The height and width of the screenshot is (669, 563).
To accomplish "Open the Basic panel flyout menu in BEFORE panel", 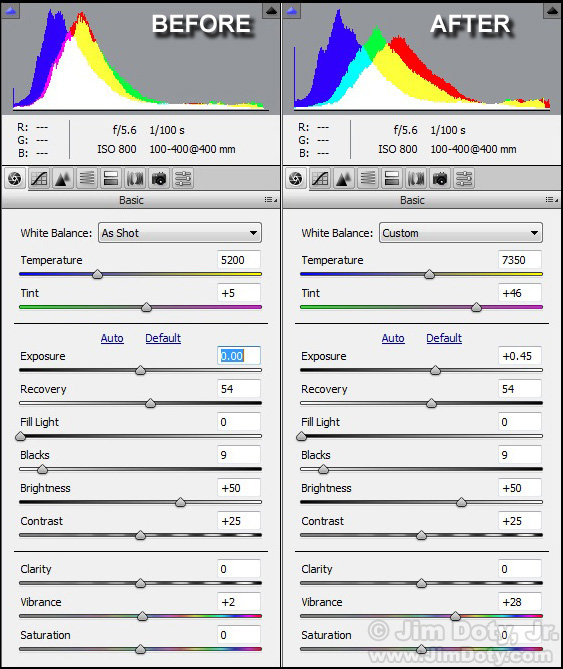I will (271, 200).
